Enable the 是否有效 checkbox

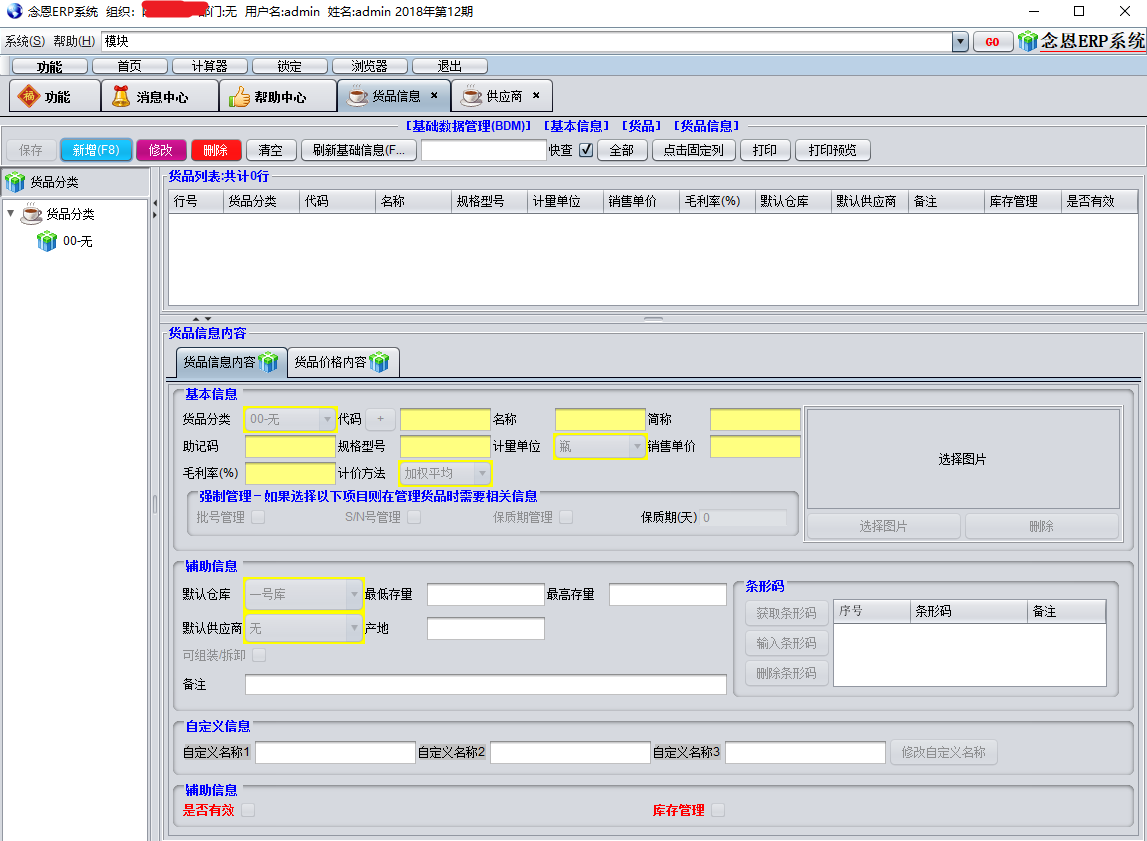tap(248, 810)
